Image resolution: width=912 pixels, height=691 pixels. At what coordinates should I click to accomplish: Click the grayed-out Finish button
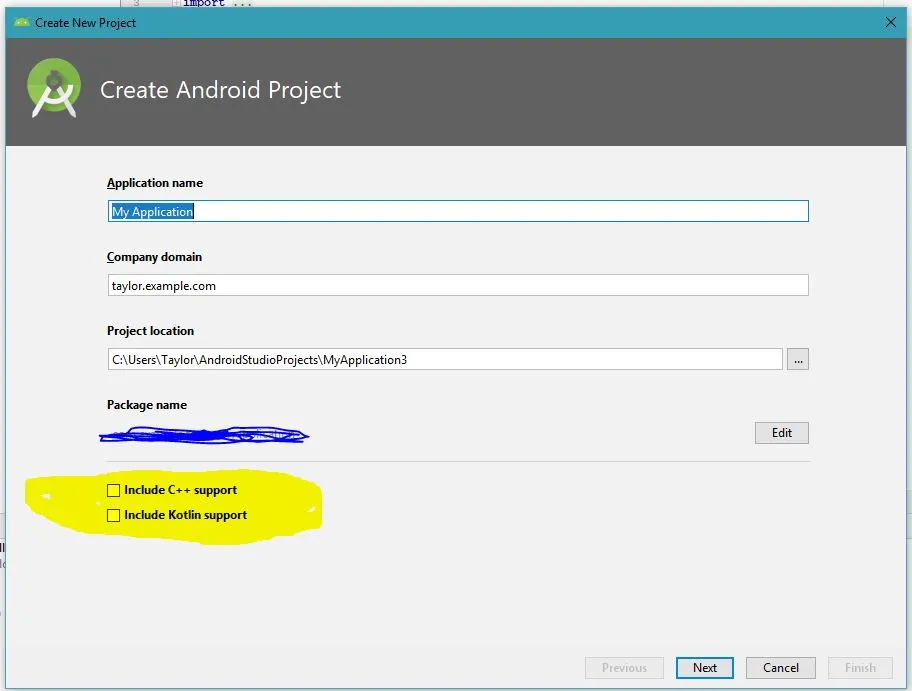pos(860,668)
